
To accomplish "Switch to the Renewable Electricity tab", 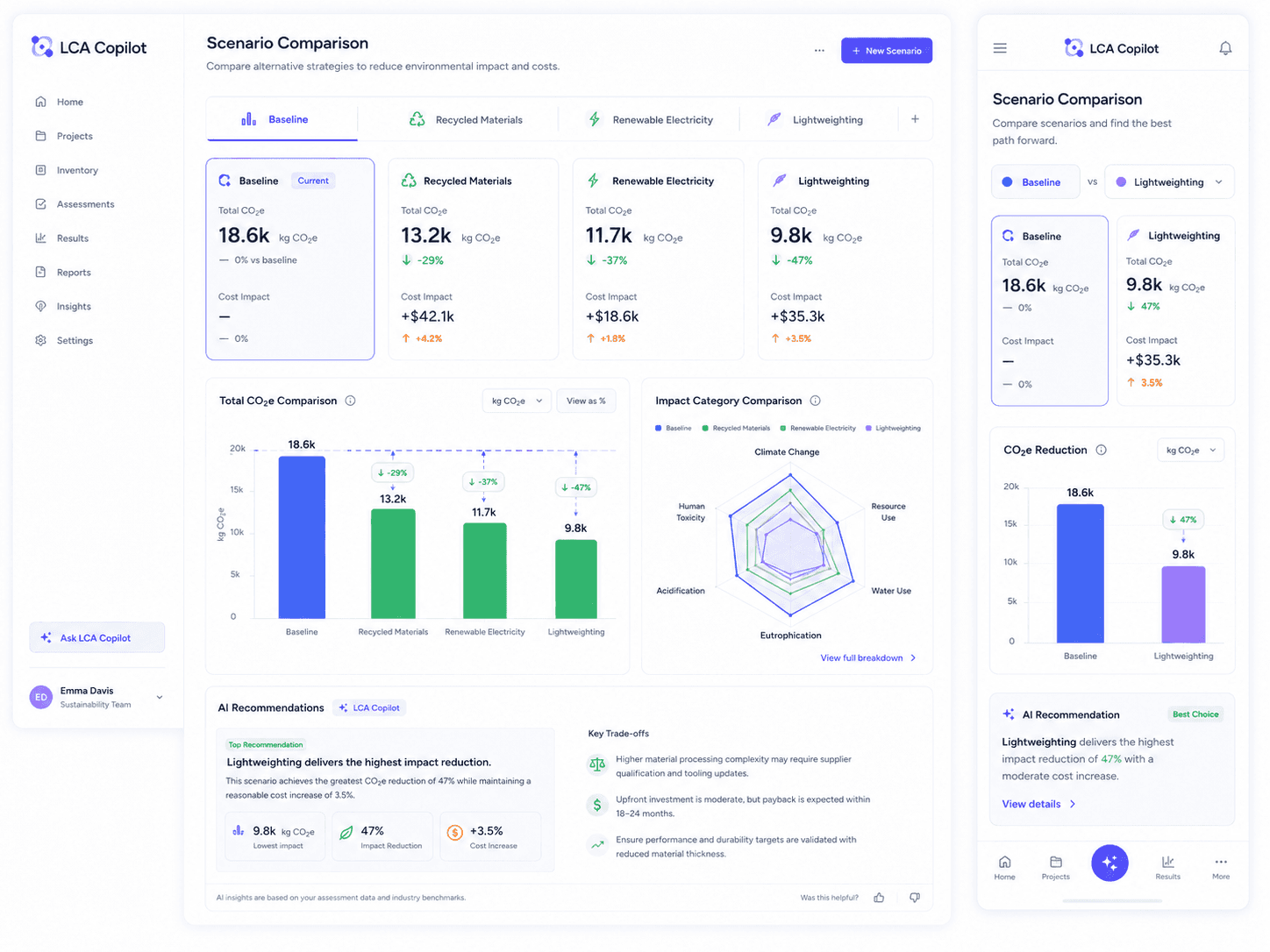I will click(650, 119).
